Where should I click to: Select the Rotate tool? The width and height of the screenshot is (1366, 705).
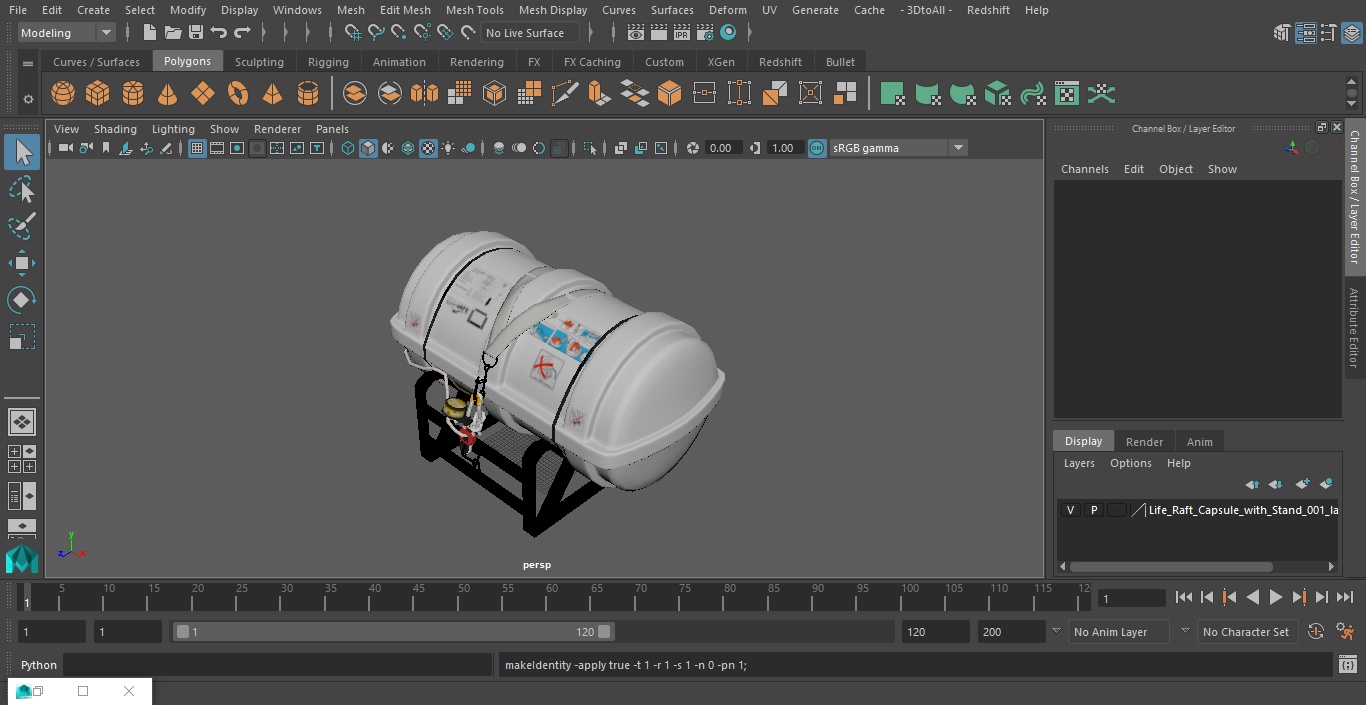[x=22, y=300]
